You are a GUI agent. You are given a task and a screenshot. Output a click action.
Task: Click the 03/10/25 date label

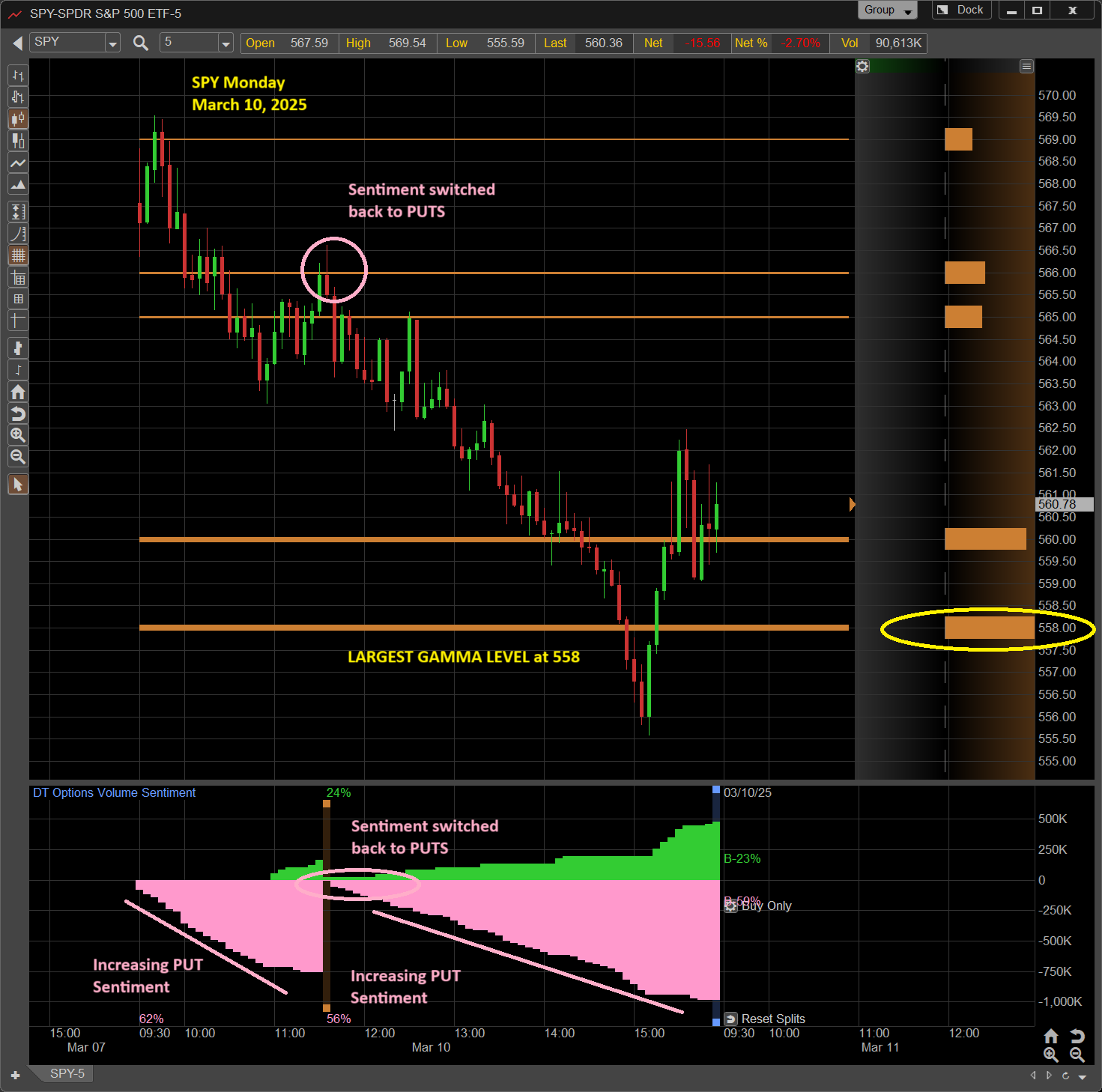click(748, 792)
